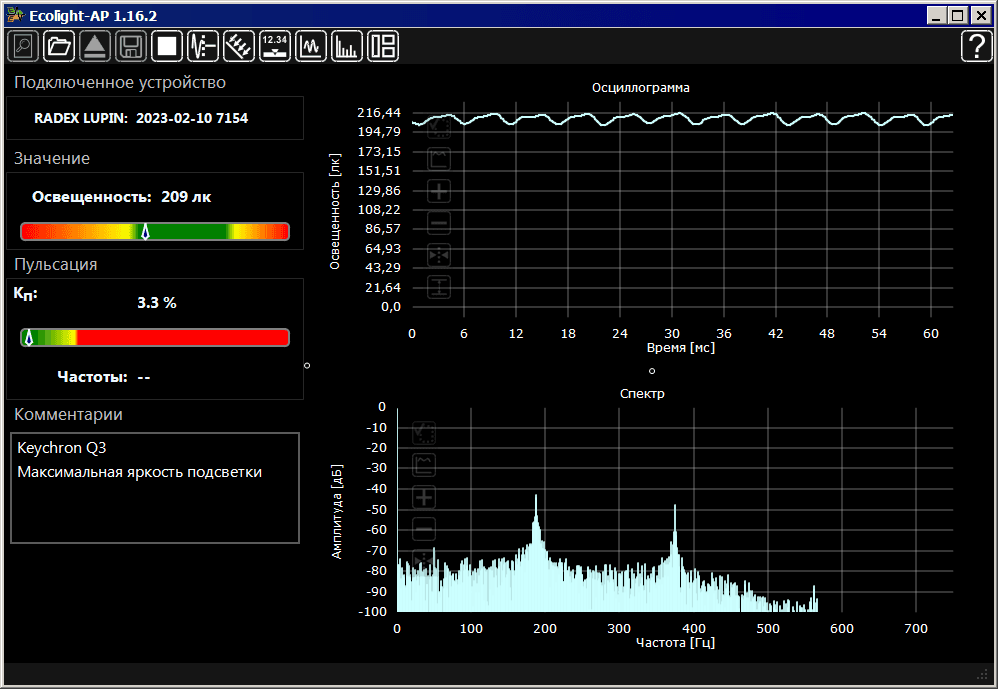The image size is (998, 689).
Task: Click the oscillogram autoscale curve icon
Action: click(x=439, y=158)
